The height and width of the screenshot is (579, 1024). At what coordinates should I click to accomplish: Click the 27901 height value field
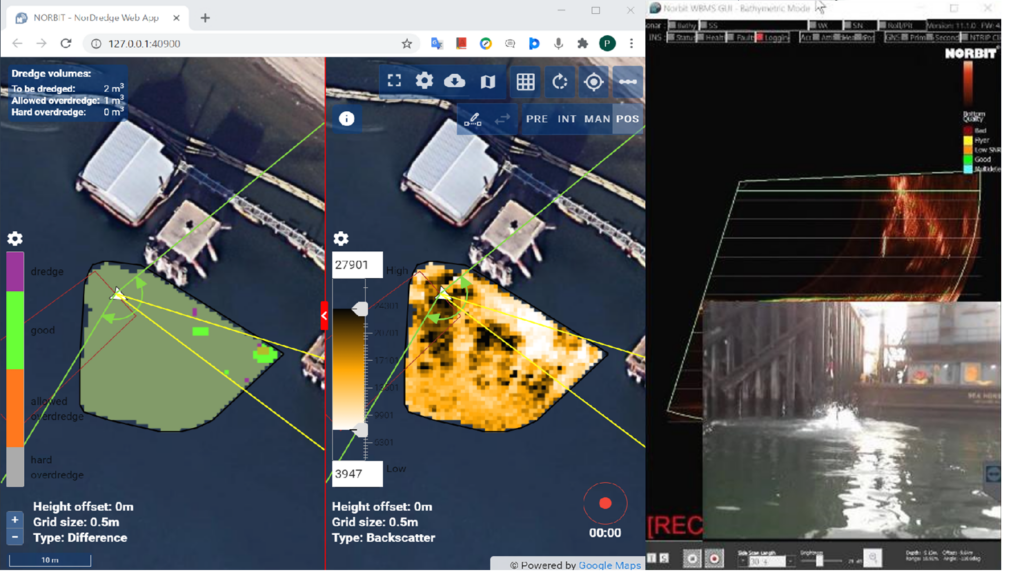(x=357, y=264)
